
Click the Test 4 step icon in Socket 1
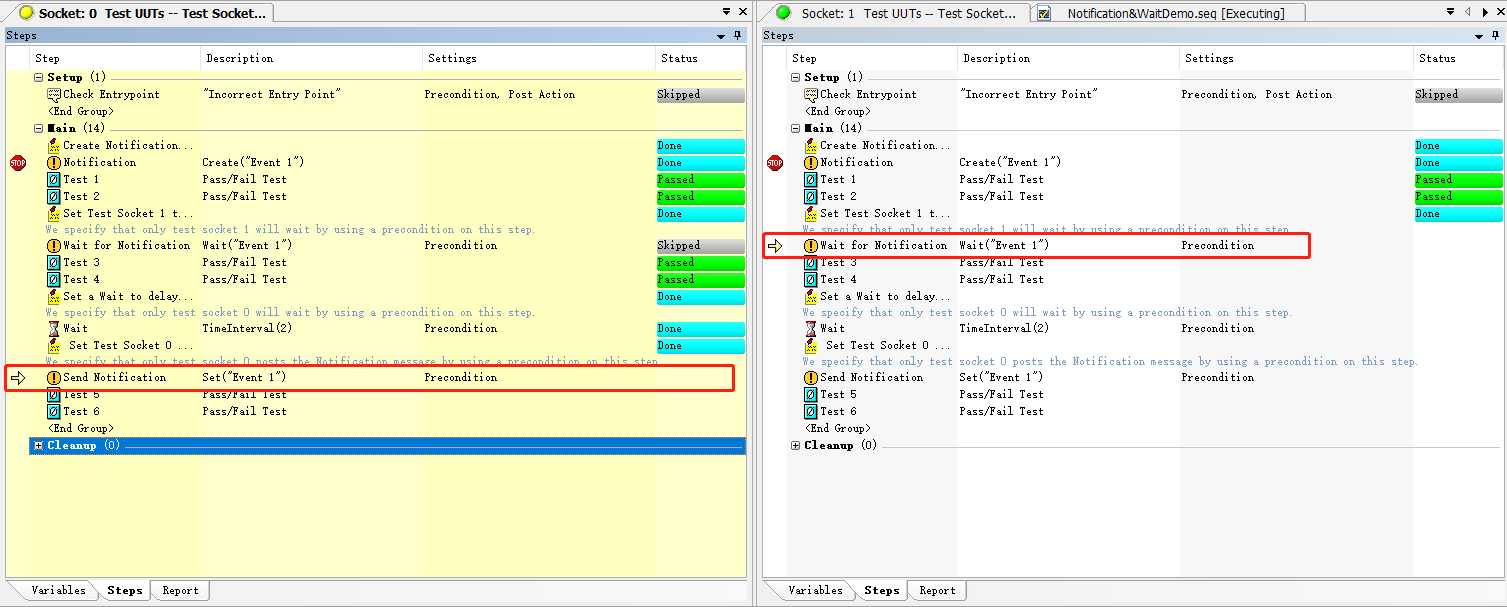click(x=811, y=279)
